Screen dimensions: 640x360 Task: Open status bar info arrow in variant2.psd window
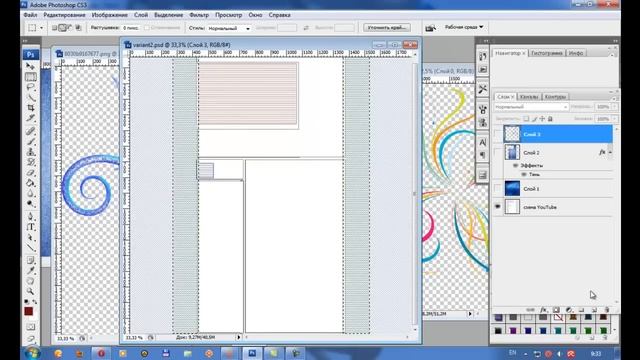click(x=239, y=337)
